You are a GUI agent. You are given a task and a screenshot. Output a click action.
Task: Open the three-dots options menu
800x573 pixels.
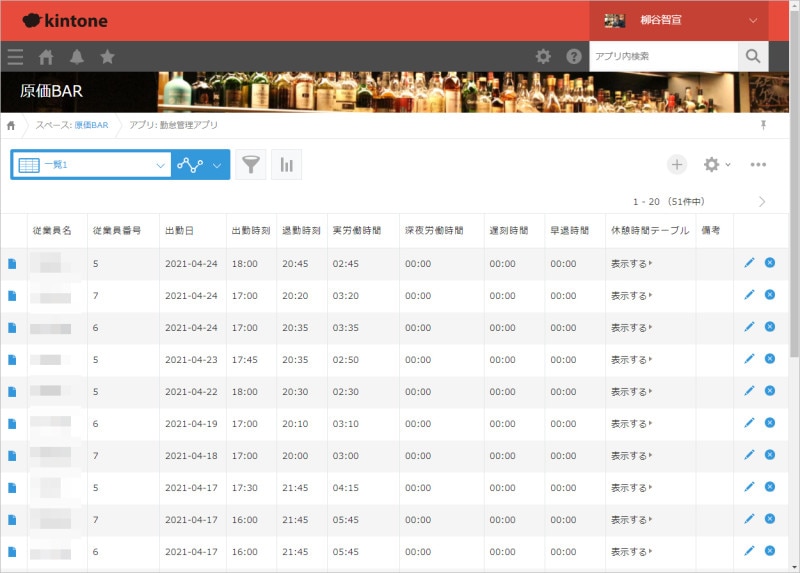point(758,164)
